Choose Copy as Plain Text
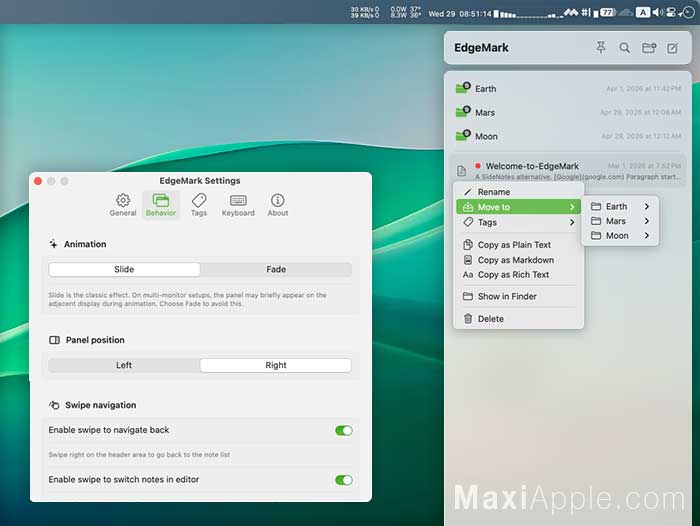 [x=518, y=245]
